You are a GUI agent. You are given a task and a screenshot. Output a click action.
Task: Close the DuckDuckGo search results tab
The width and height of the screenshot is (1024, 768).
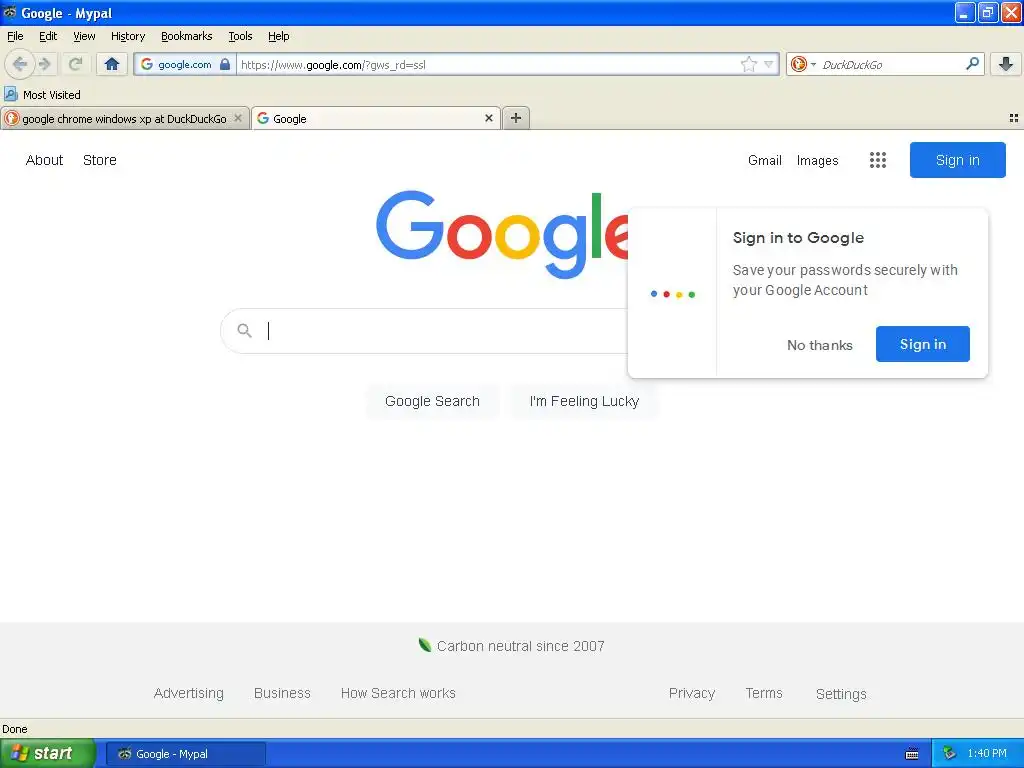238,118
